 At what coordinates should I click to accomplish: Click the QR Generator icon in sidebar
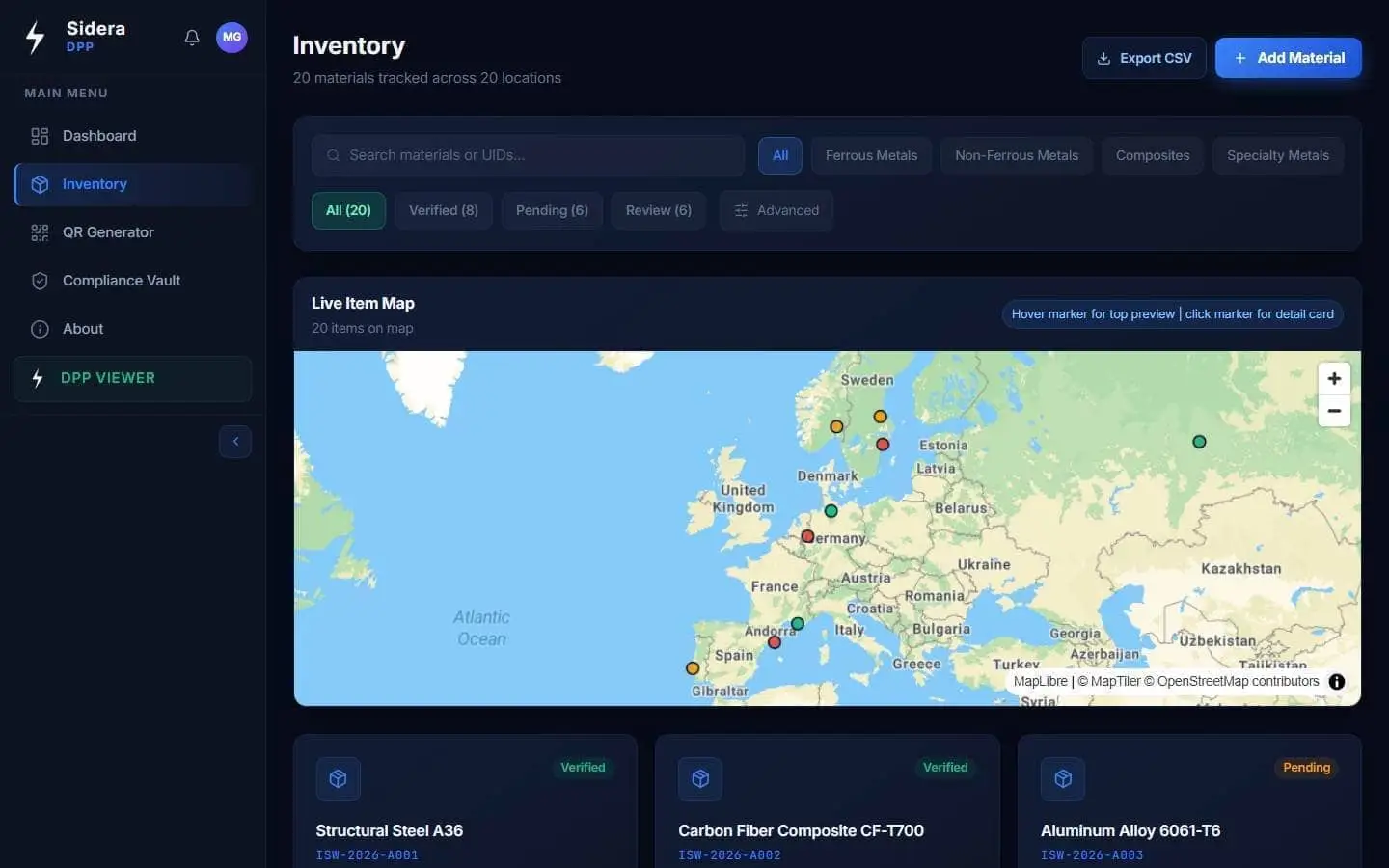click(40, 232)
